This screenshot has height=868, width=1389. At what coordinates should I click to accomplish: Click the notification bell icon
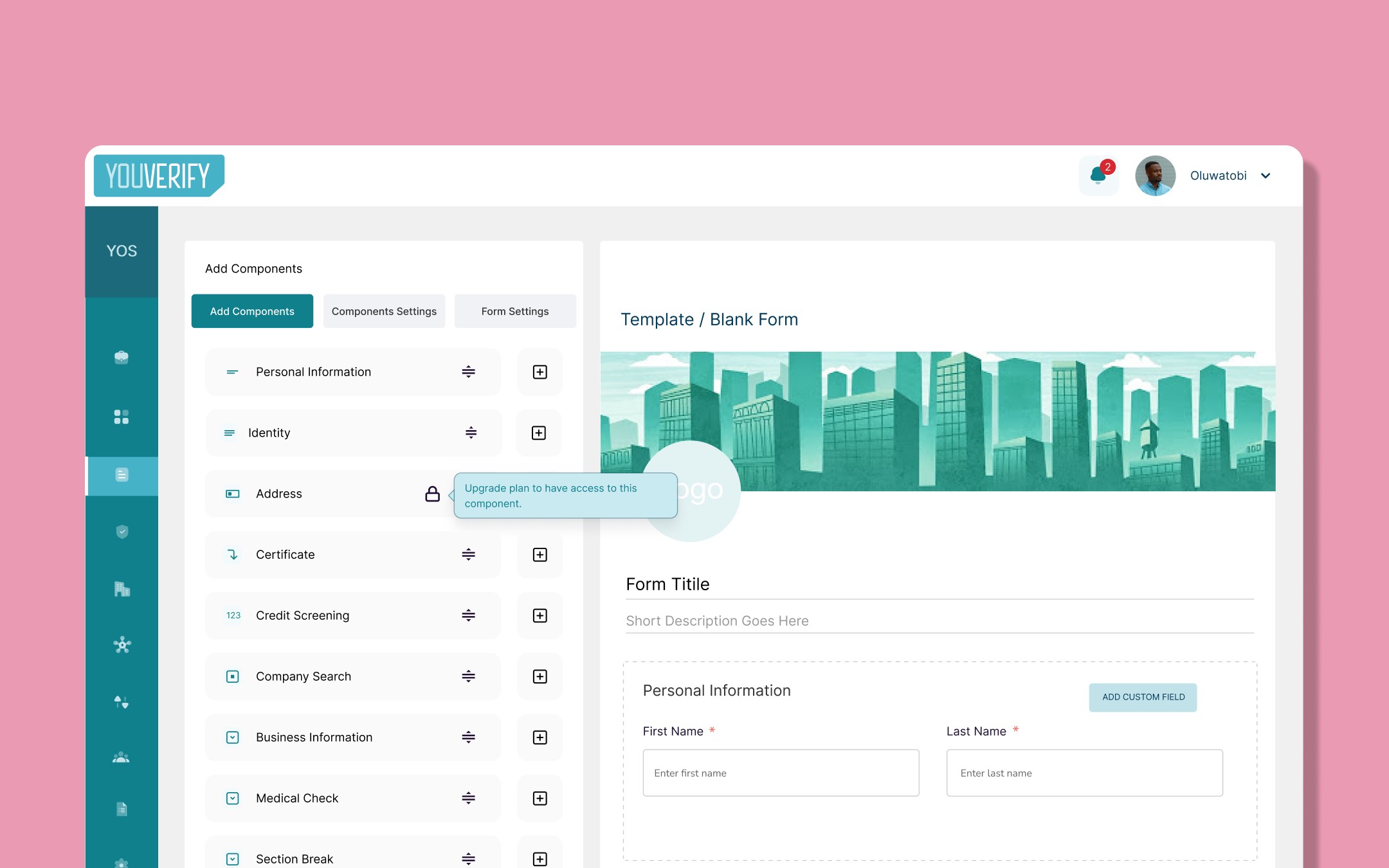[x=1098, y=176]
